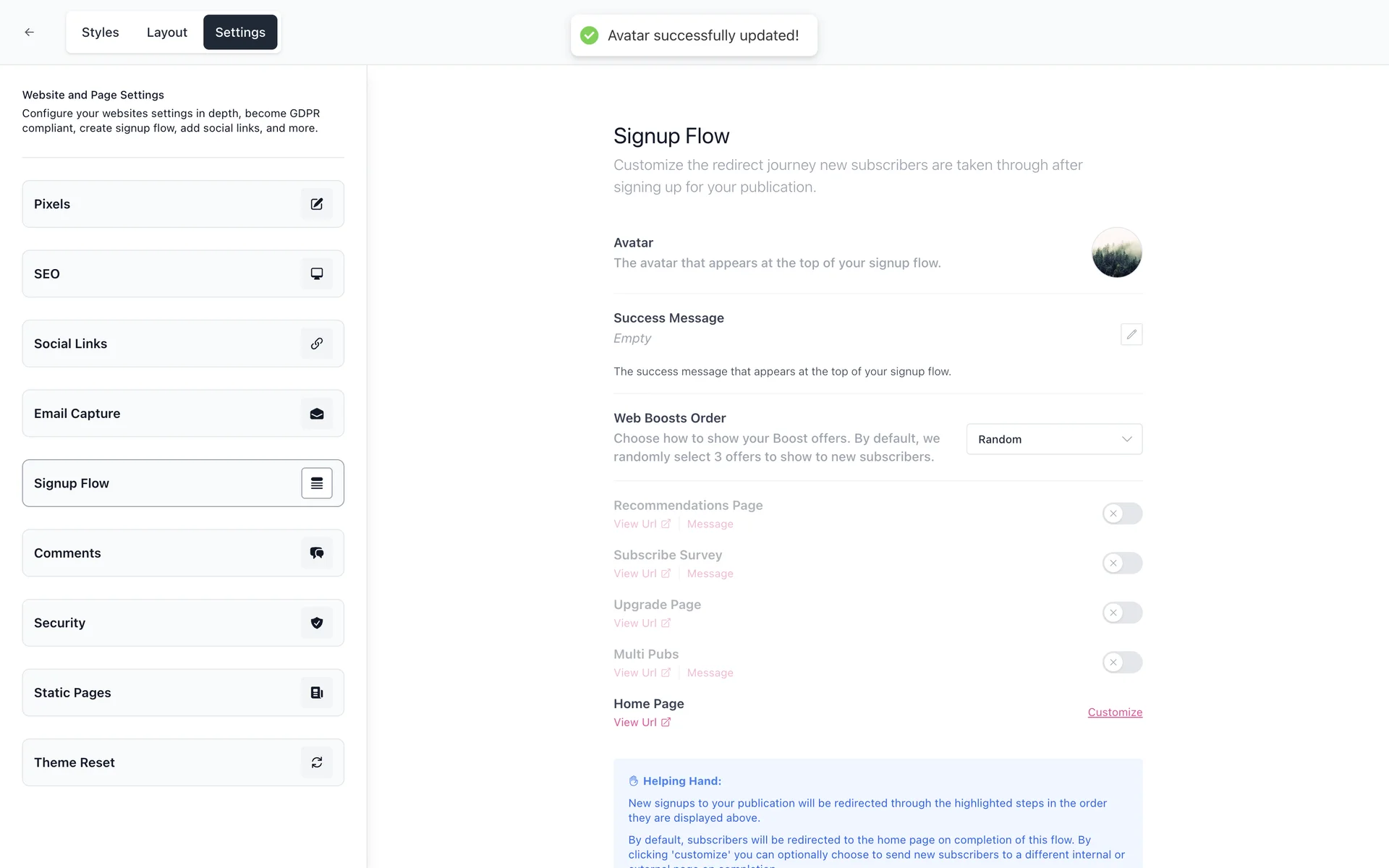This screenshot has height=868, width=1389.
Task: Click the Security shield icon
Action: [317, 623]
